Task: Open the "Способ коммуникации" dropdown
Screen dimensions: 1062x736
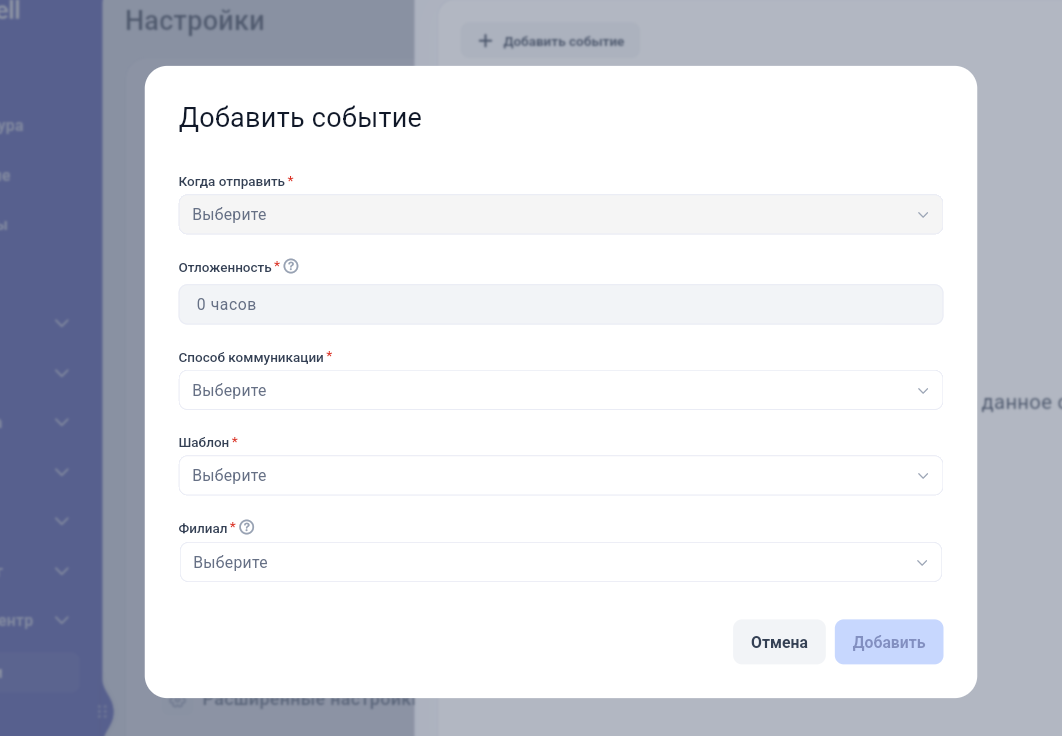Action: point(560,390)
